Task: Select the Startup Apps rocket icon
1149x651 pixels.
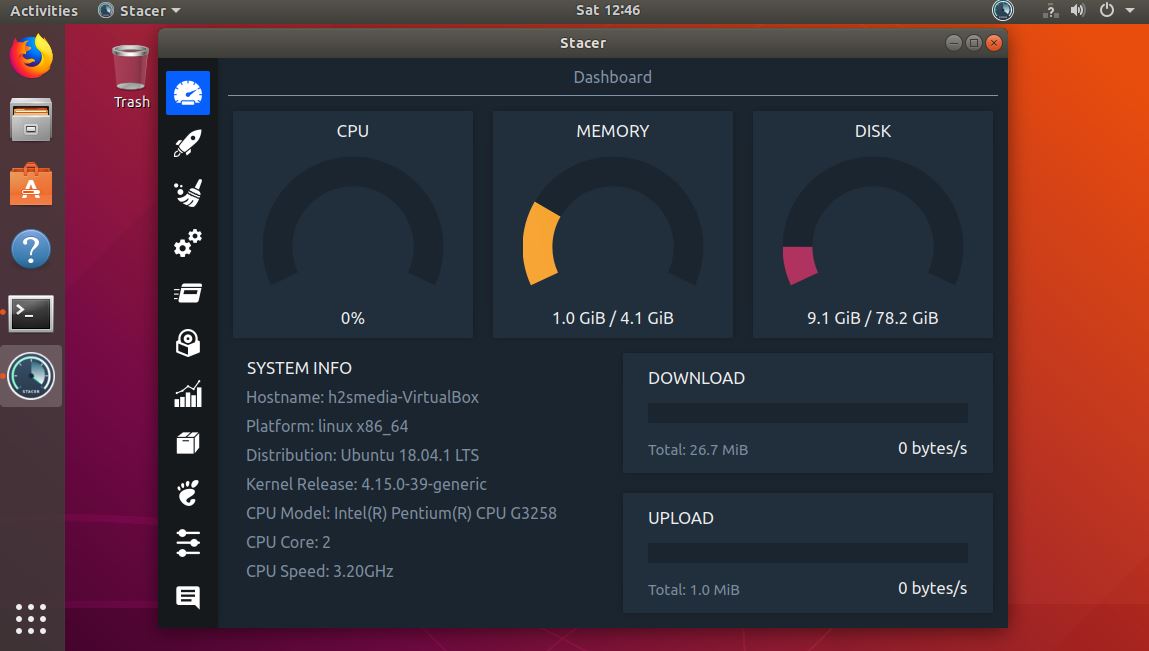Action: coord(187,142)
